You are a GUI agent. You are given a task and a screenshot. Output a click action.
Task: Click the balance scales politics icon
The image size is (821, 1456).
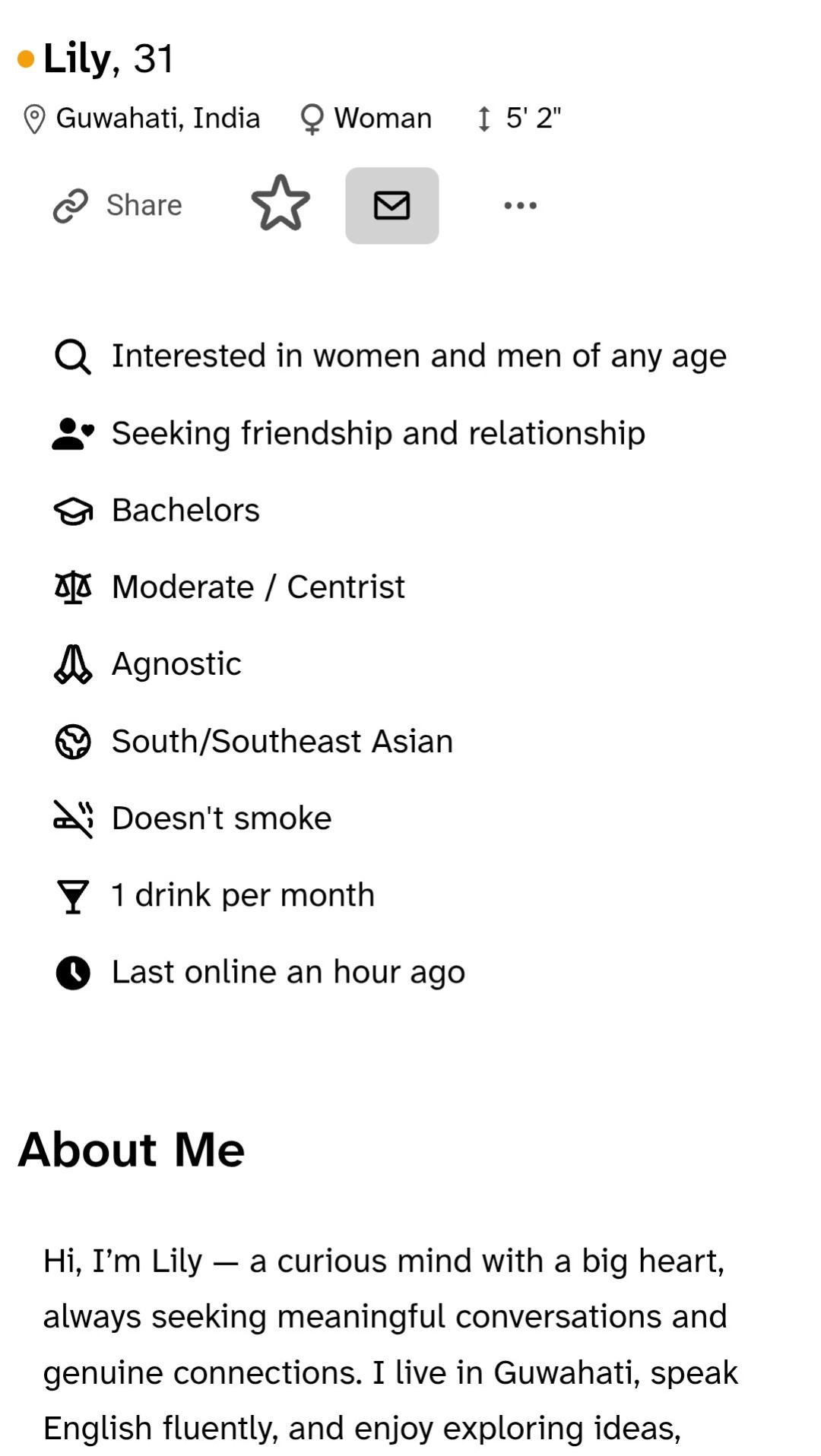pyautogui.click(x=73, y=587)
